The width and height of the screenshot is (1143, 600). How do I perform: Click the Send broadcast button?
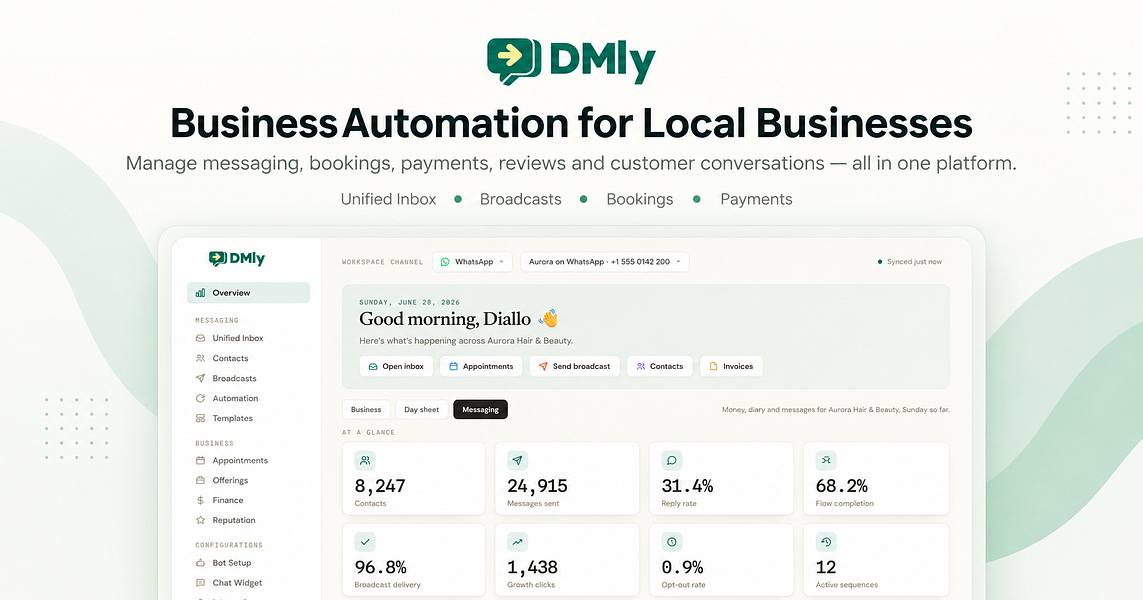(574, 366)
